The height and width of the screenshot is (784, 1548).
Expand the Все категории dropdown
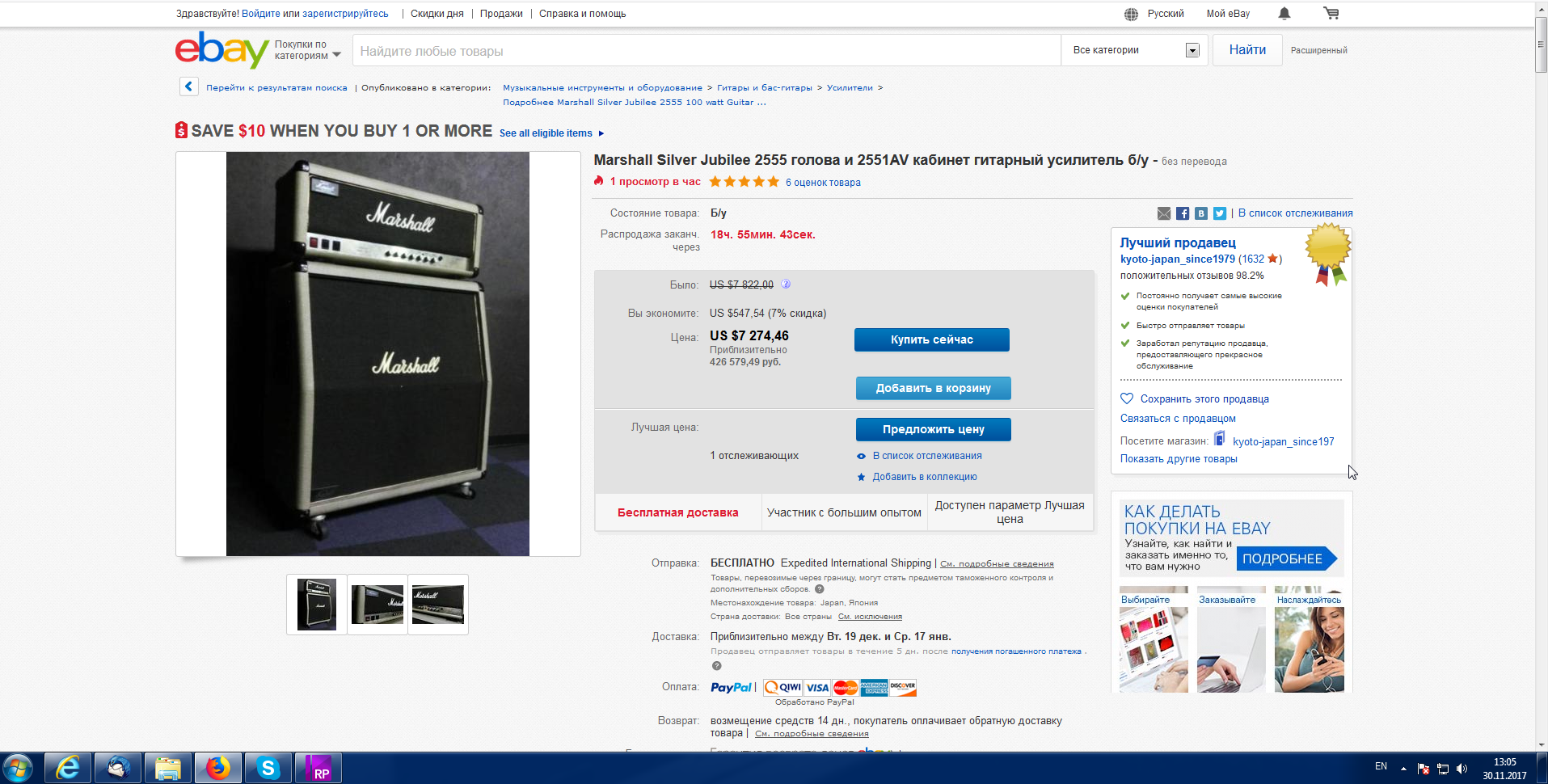coord(1136,50)
